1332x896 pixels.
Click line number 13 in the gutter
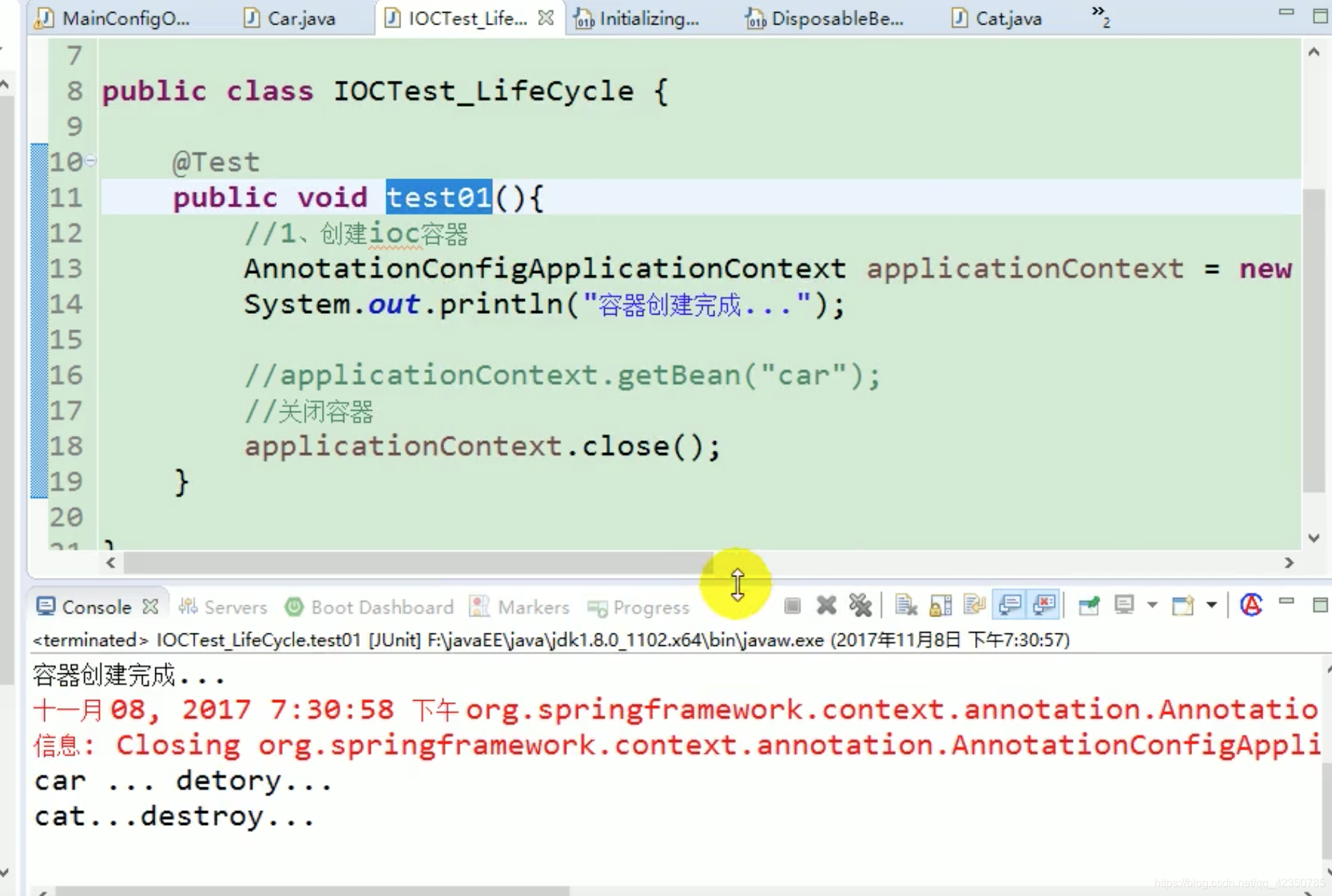click(x=66, y=269)
